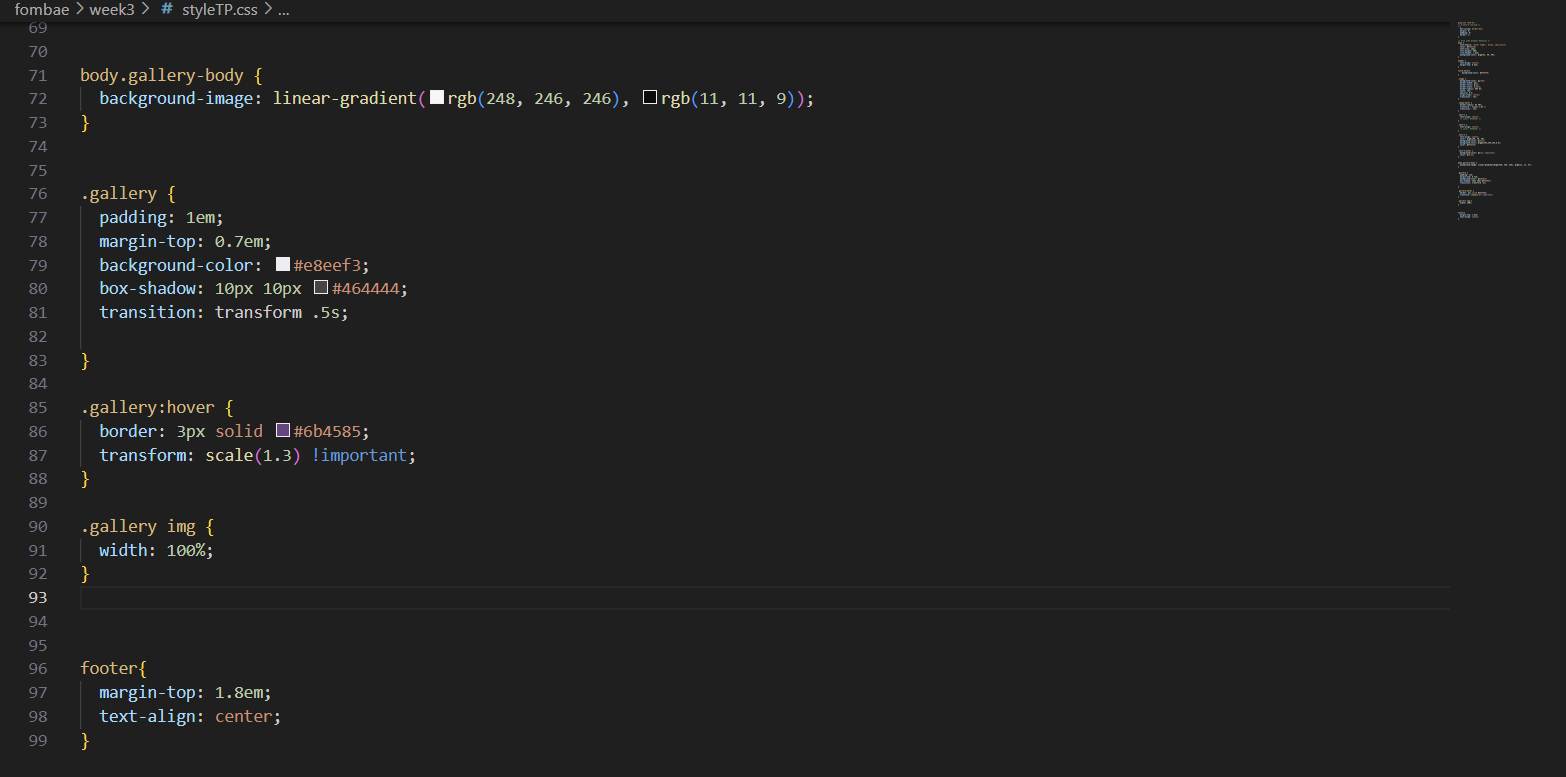
Task: Click line number 85
Action: 37,408
